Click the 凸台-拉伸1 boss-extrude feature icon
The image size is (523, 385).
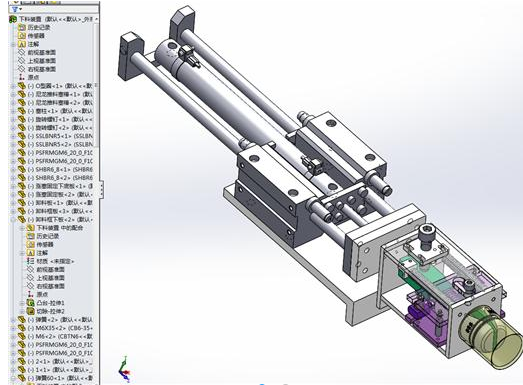[x=30, y=303]
